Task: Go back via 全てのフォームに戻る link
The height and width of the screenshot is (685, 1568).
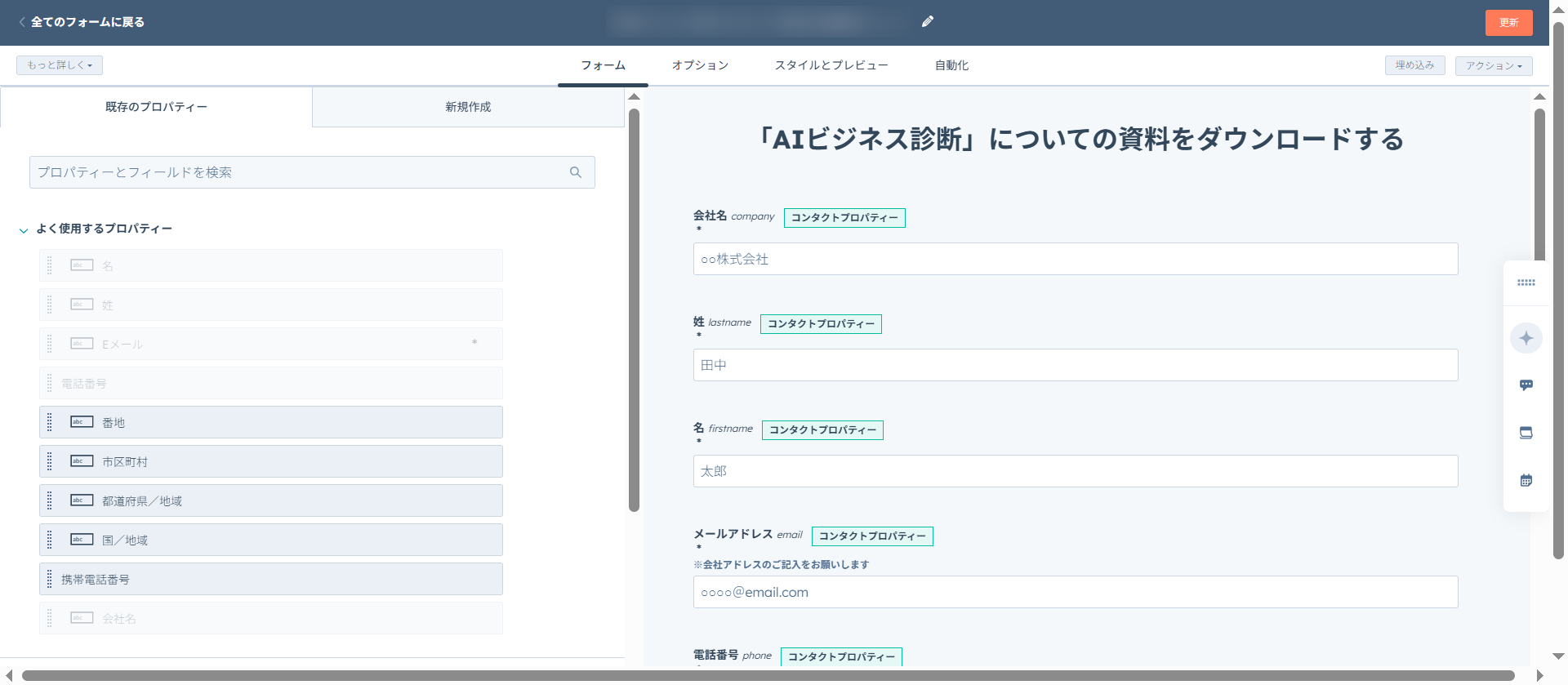Action: pyautogui.click(x=87, y=22)
